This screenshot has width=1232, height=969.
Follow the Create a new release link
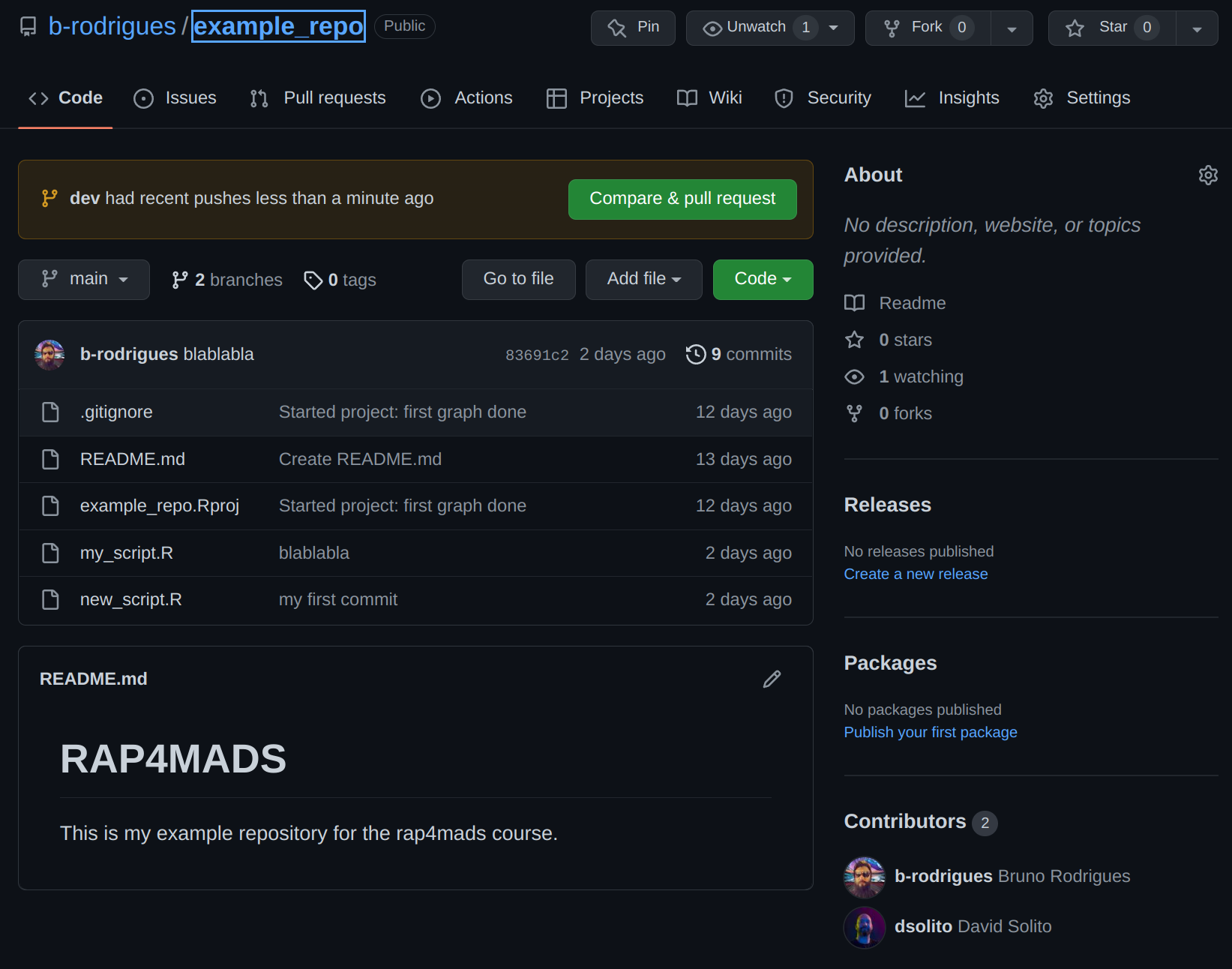[916, 574]
